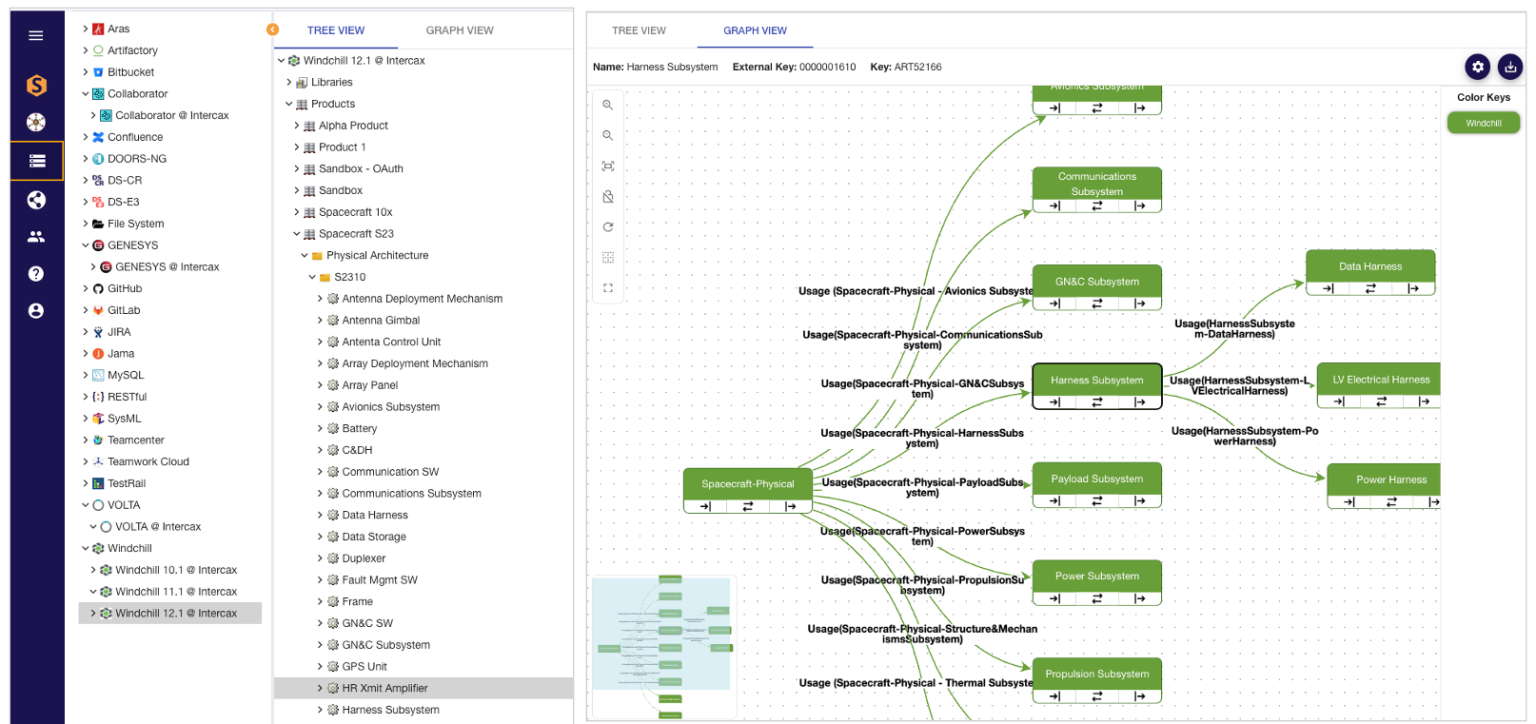
Task: Switch to Graph View tab in middle panel
Action: pyautogui.click(x=459, y=30)
